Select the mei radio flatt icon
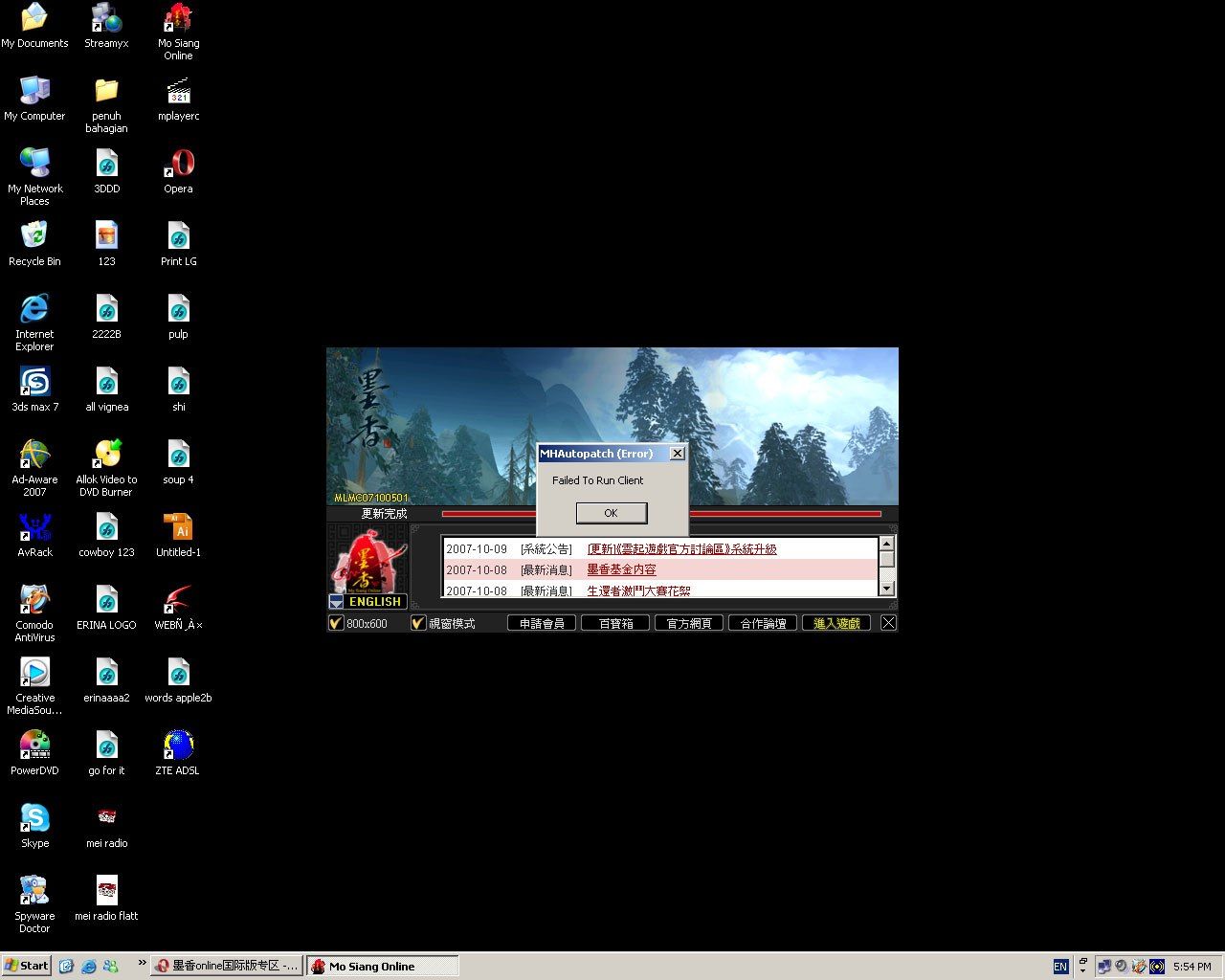Viewport: 1225px width, 980px height. tap(106, 900)
